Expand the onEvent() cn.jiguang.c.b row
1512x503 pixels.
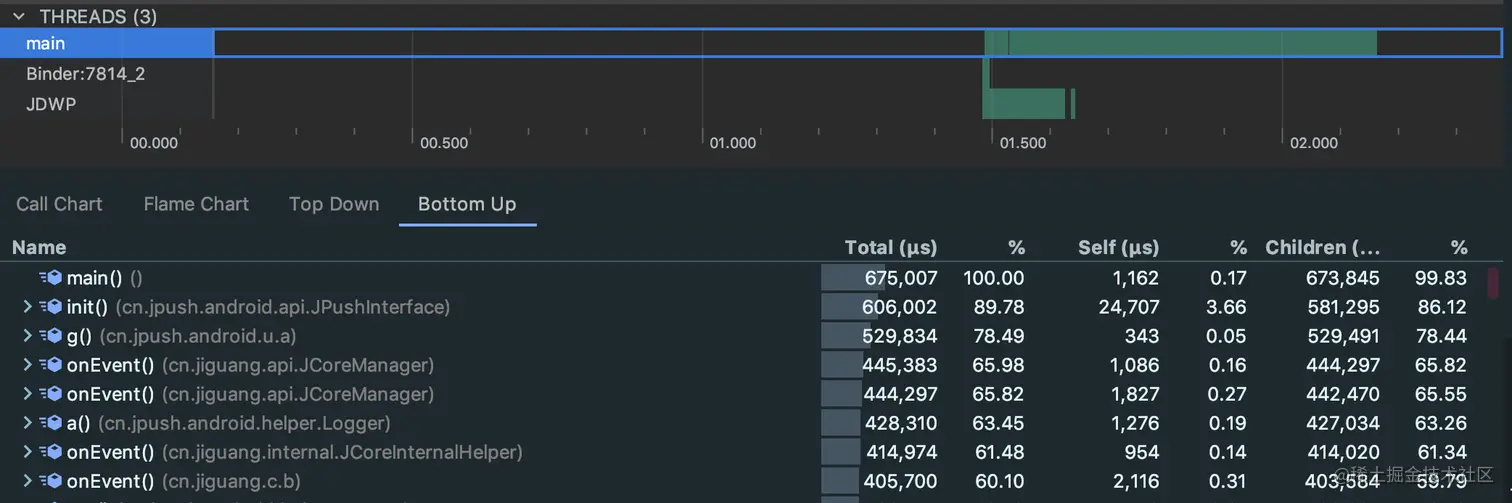[27, 481]
